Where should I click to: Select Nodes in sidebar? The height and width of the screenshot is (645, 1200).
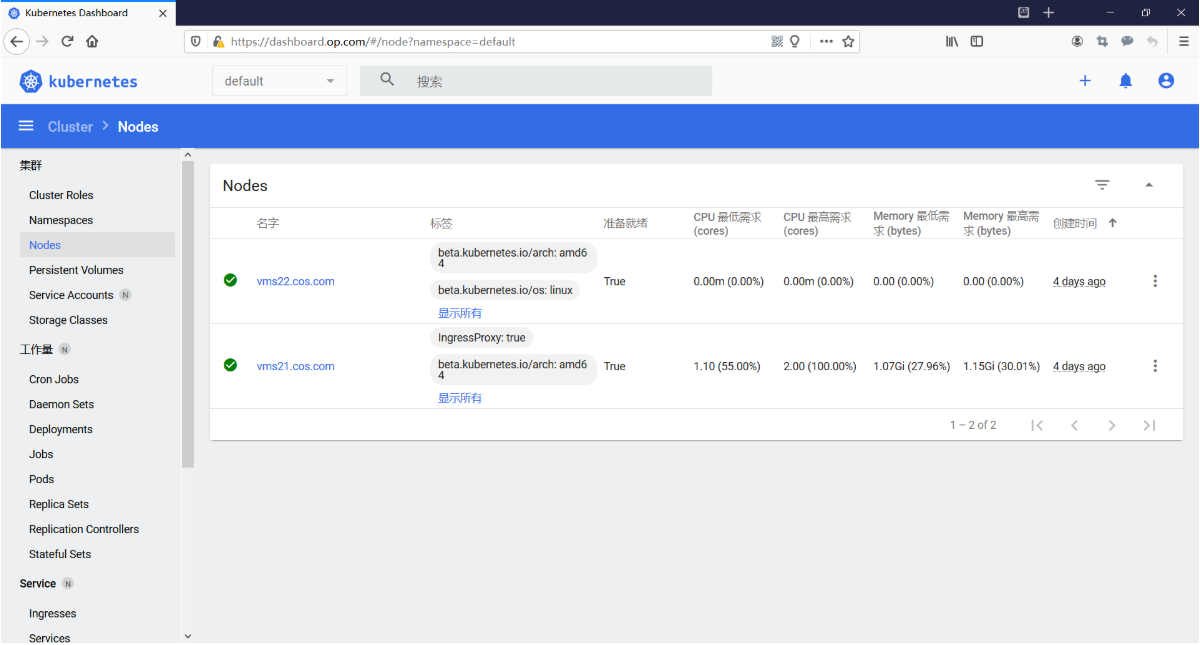[97, 245]
